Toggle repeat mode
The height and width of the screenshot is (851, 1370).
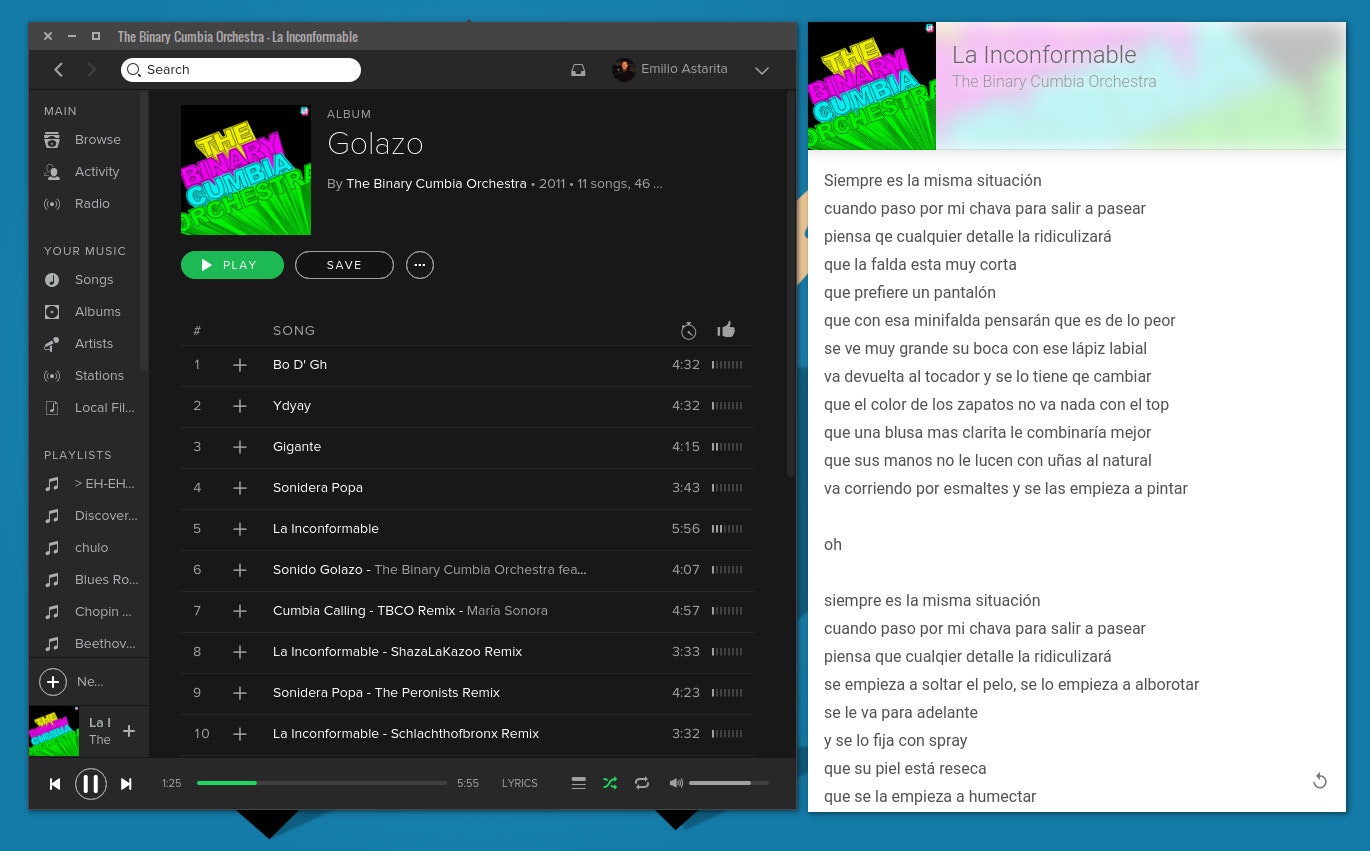coord(642,783)
